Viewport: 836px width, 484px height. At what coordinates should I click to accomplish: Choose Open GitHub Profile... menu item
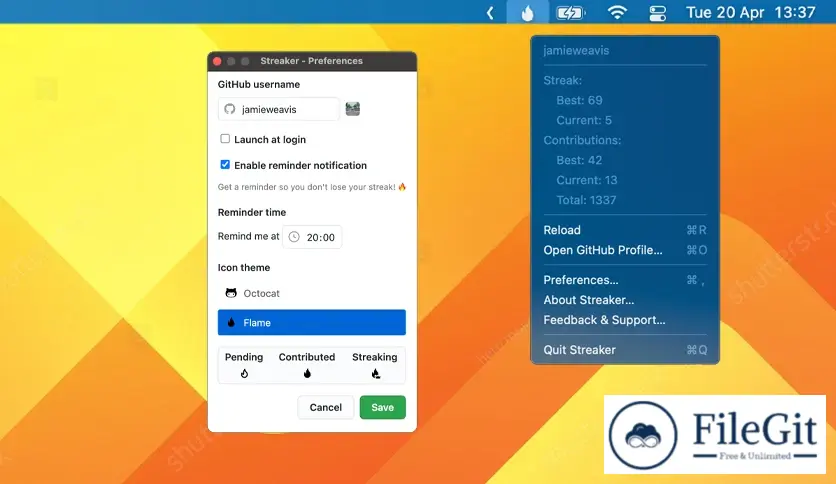(x=625, y=250)
